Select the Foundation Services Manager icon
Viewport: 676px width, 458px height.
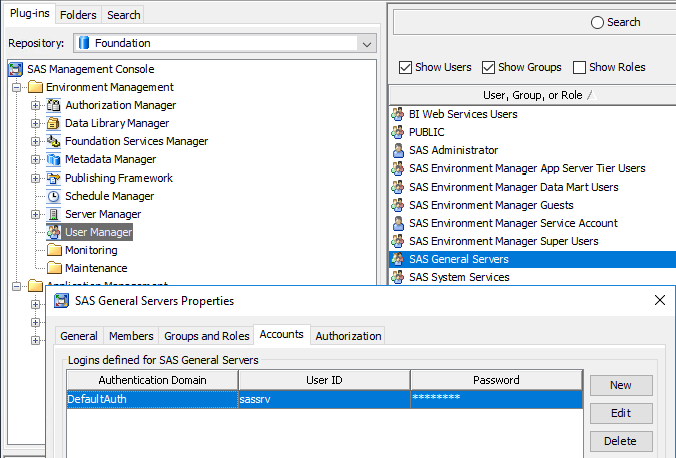pyautogui.click(x=55, y=141)
